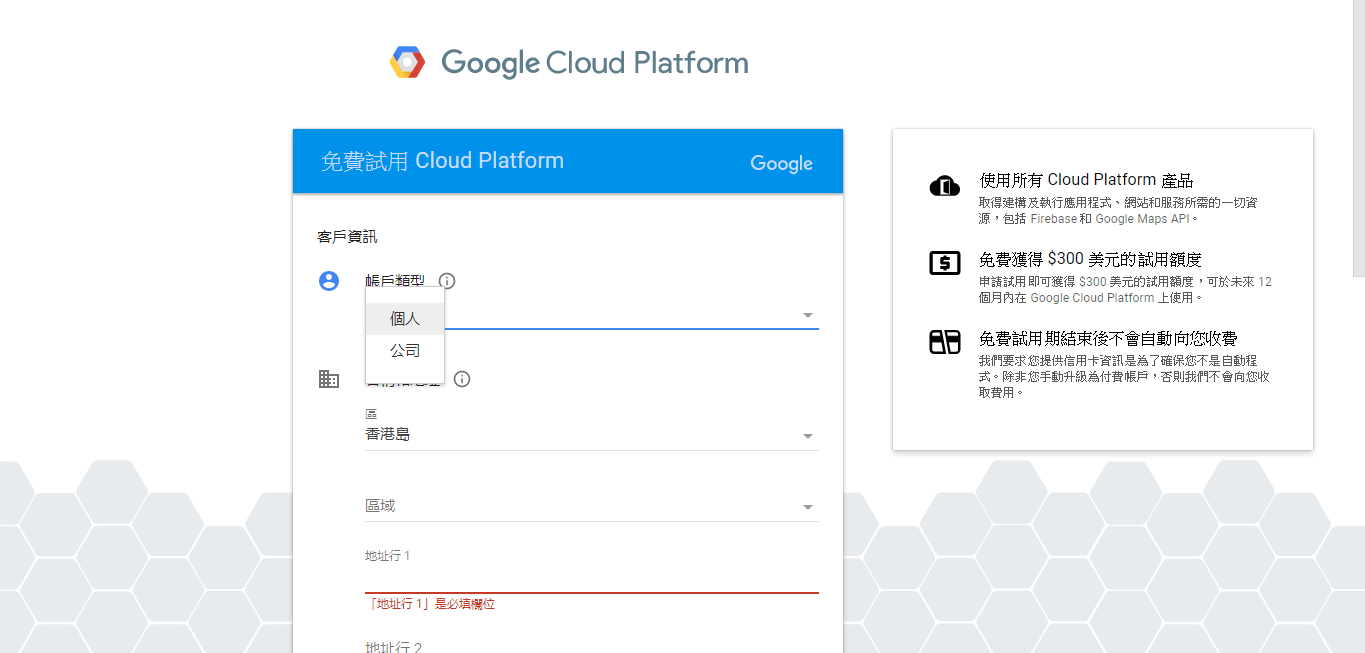Open the info icon beside the address heading

pyautogui.click(x=462, y=379)
